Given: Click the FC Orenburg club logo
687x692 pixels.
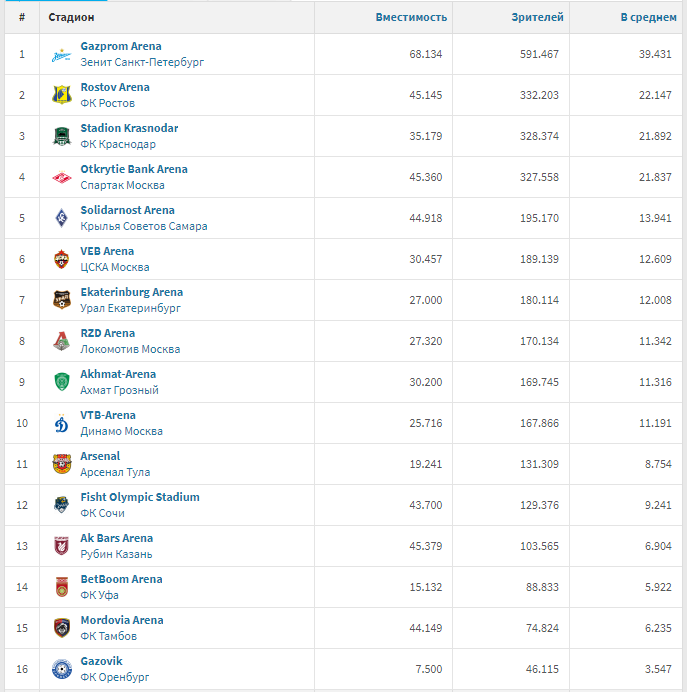Looking at the screenshot, I should pyautogui.click(x=62, y=670).
